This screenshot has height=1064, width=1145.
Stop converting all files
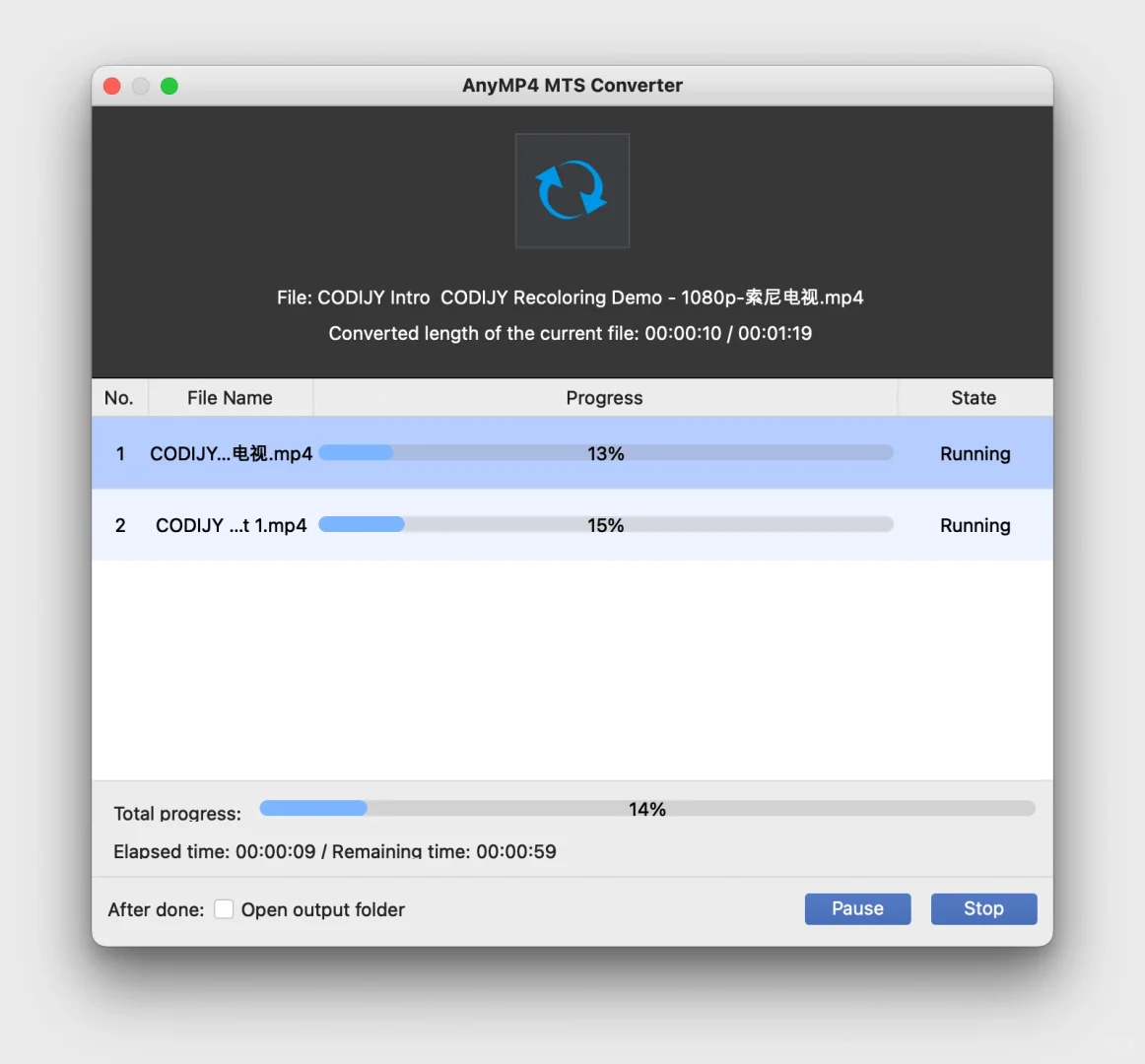tap(983, 908)
